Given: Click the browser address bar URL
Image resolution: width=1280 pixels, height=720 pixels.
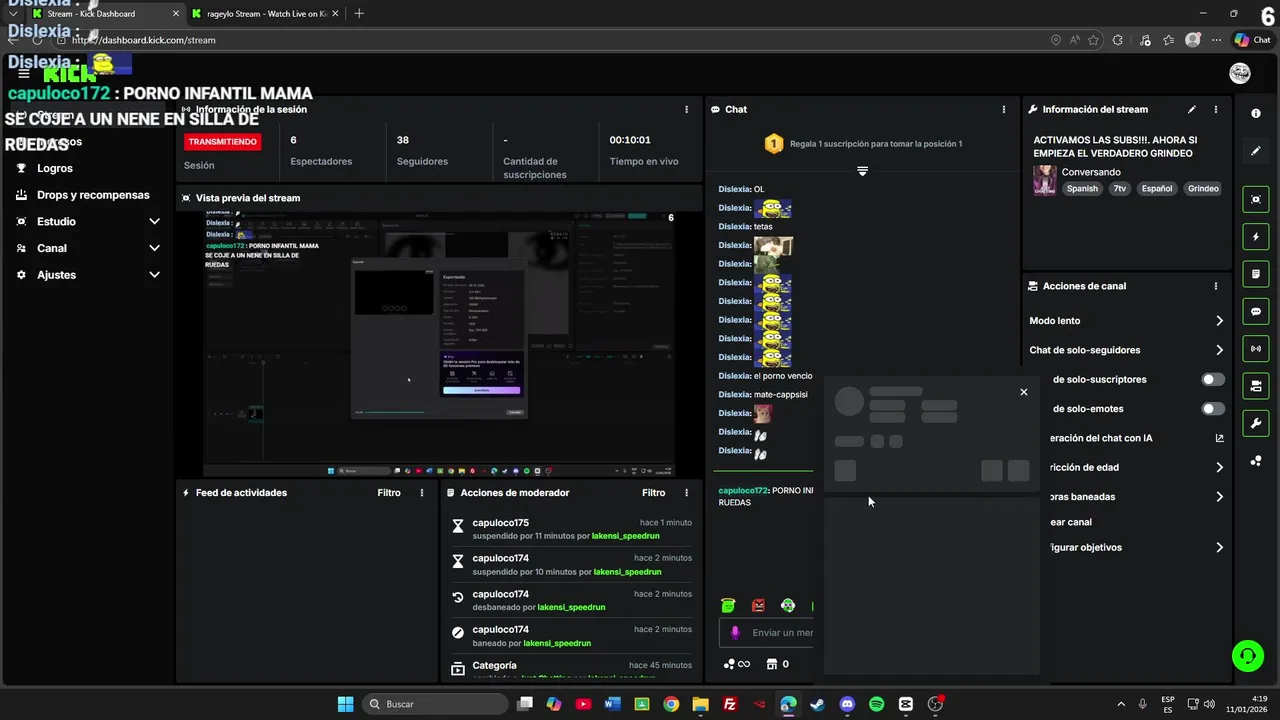Looking at the screenshot, I should (143, 40).
